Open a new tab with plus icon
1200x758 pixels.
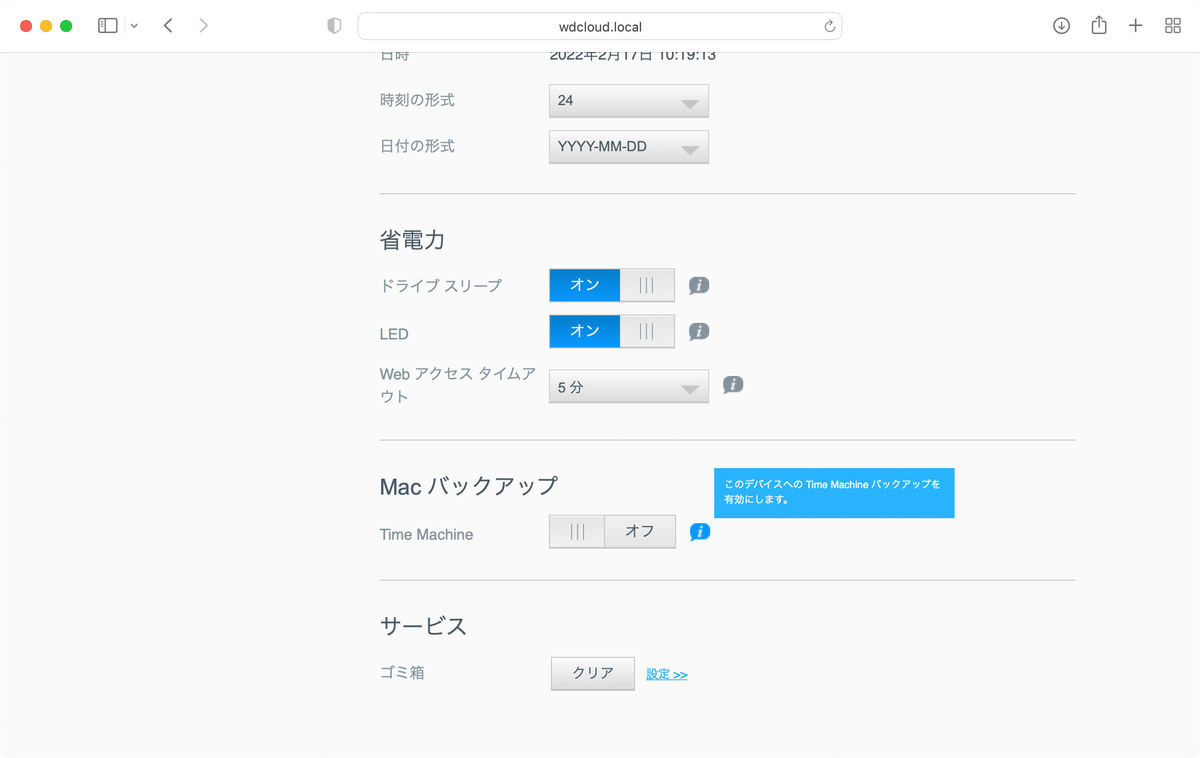tap(1136, 26)
